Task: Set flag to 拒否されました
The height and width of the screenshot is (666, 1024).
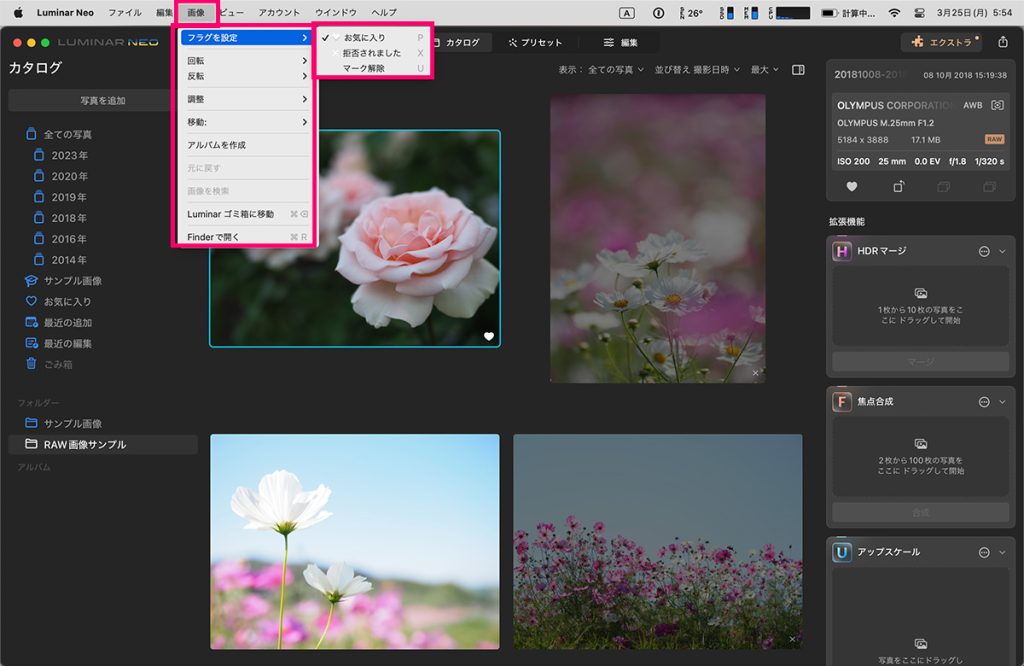Action: click(372, 53)
